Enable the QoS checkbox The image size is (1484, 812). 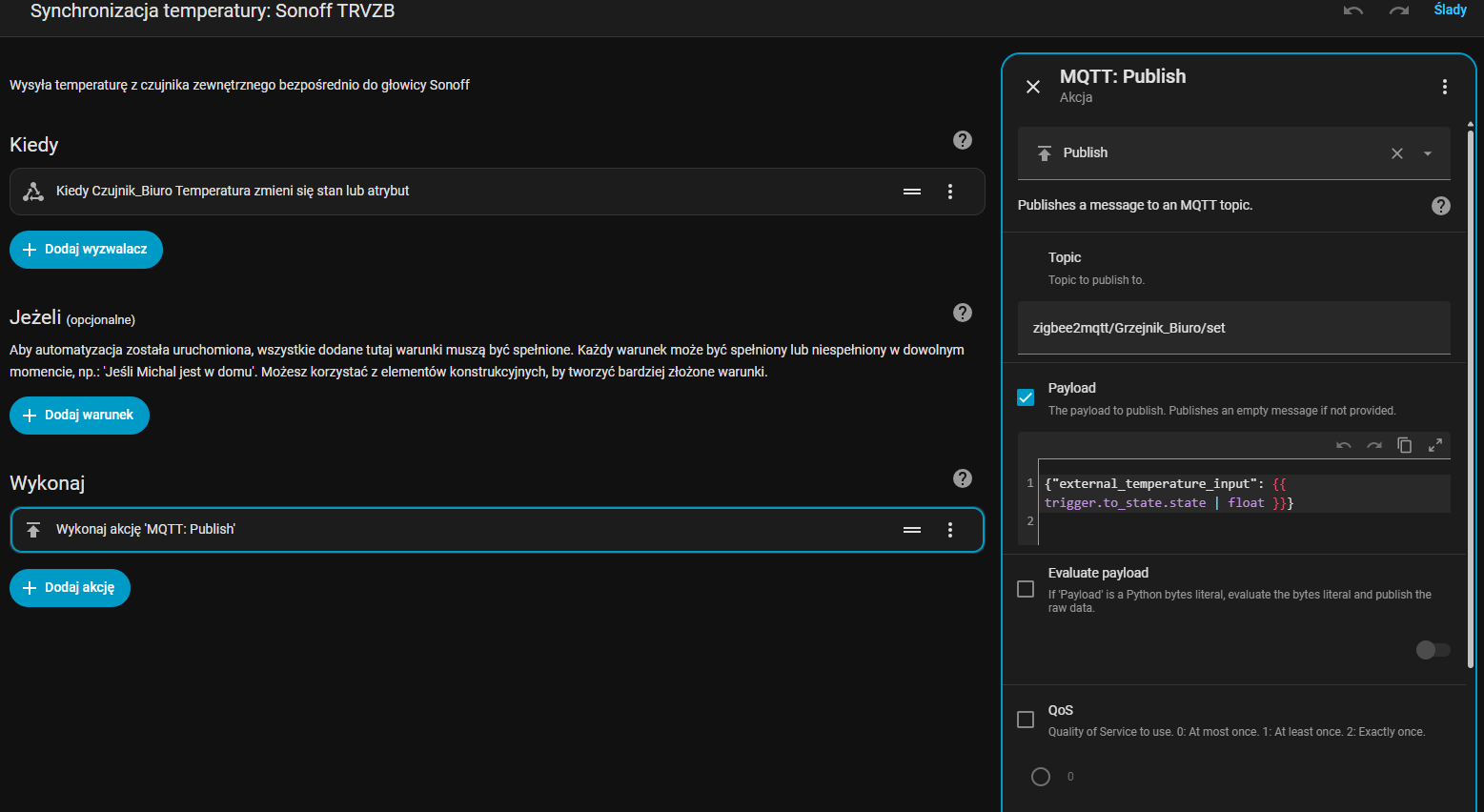[x=1026, y=720]
